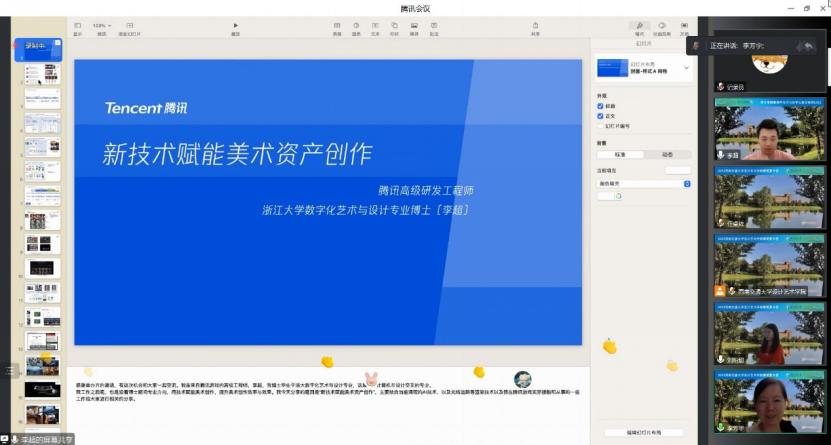Select slide 4 thumbnail in navigator
This screenshot has height=445, width=831.
(42, 123)
